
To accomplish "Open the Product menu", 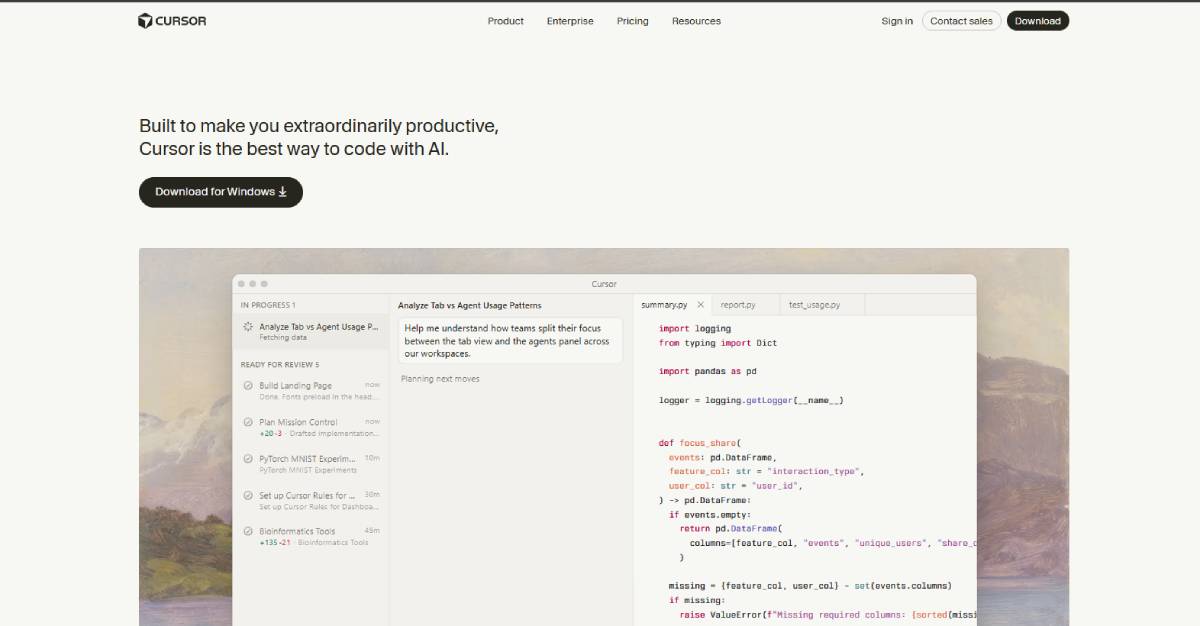I will point(505,21).
